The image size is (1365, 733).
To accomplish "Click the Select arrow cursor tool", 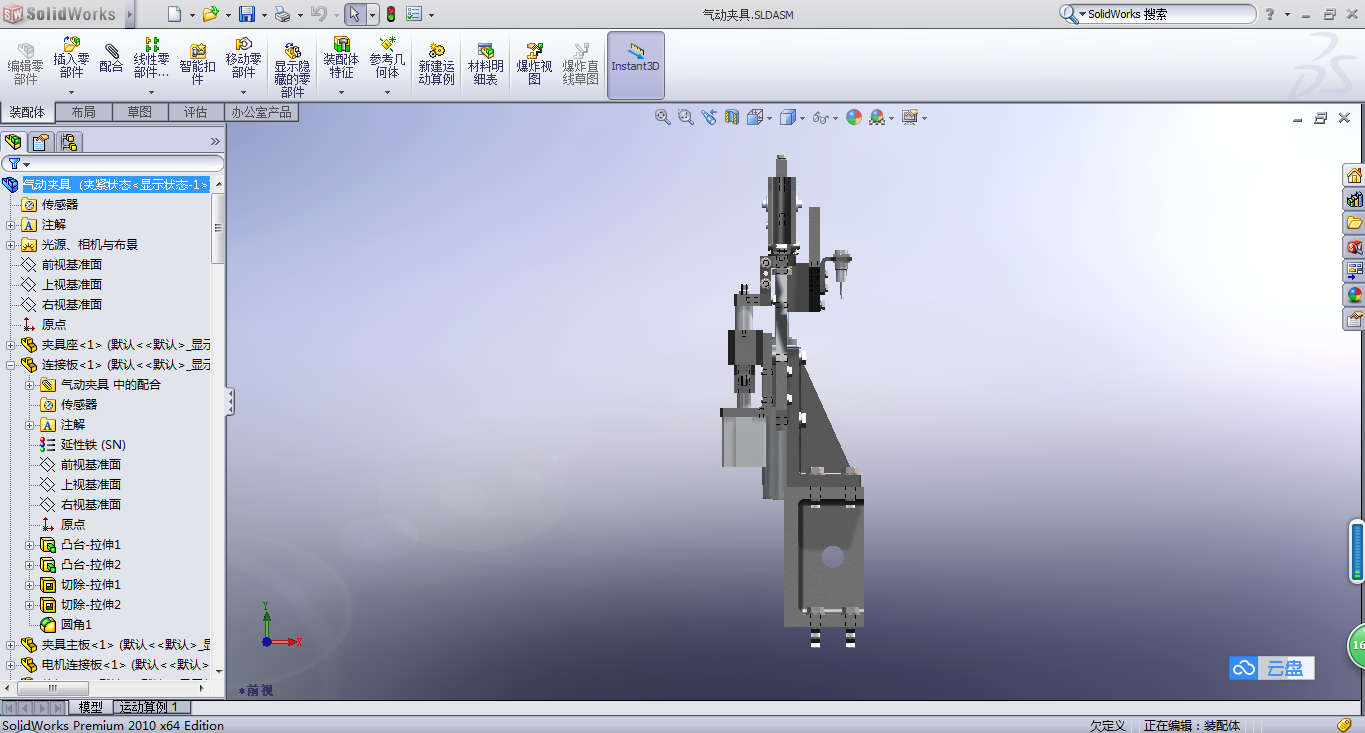I will click(x=355, y=14).
